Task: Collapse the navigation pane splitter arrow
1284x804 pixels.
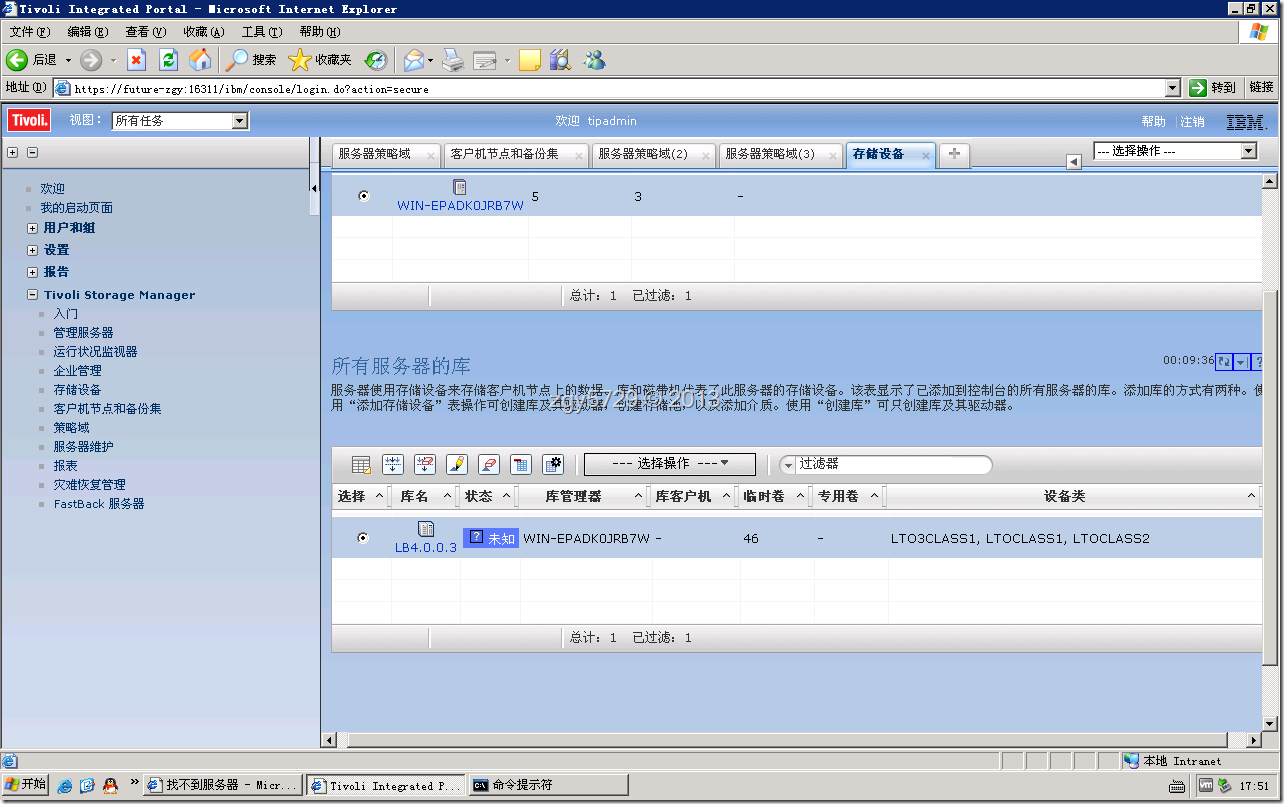Action: click(314, 188)
